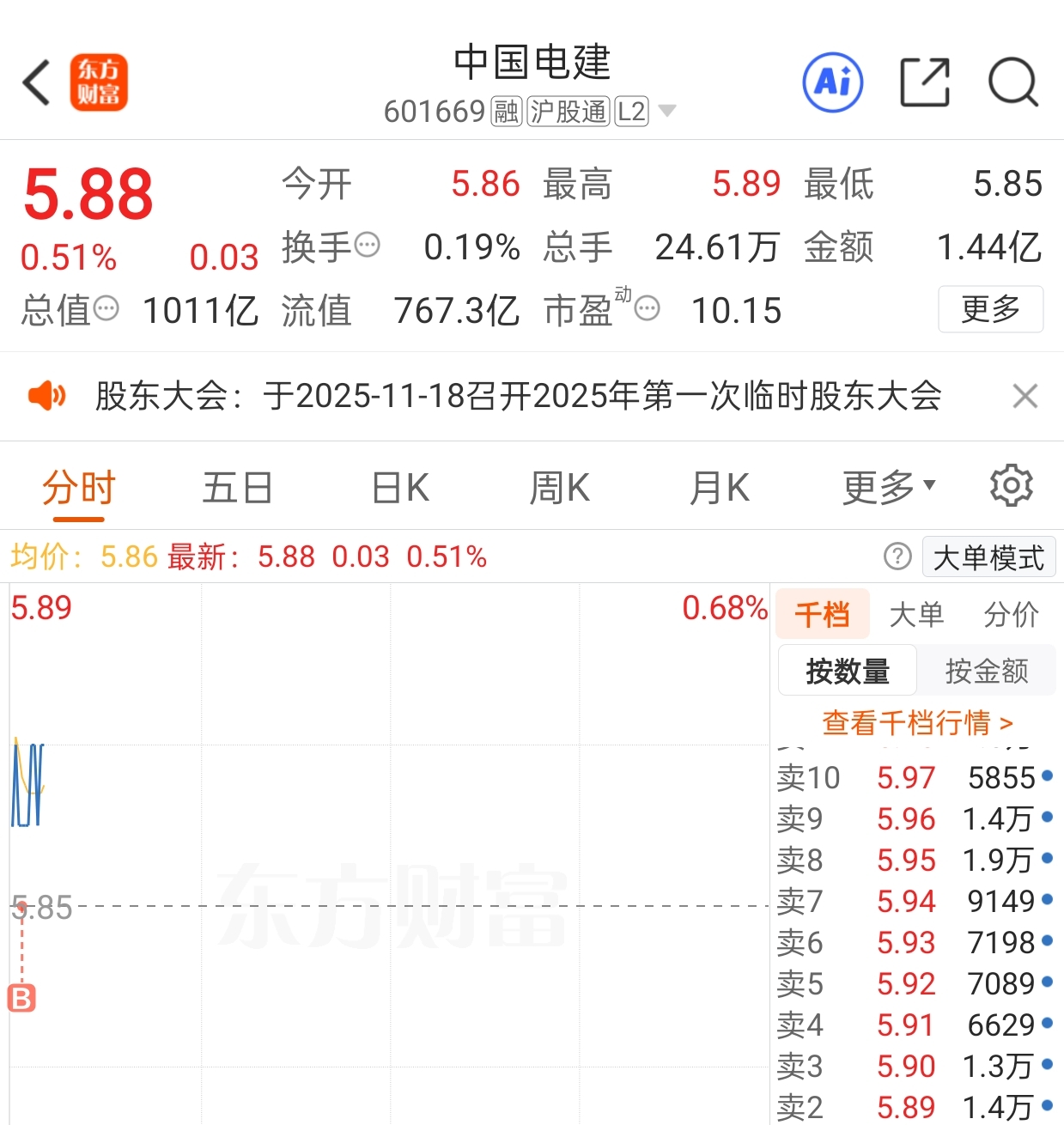This screenshot has width=1064, height=1125.
Task: Tap the orange speaker announcement icon
Action: coord(46,396)
